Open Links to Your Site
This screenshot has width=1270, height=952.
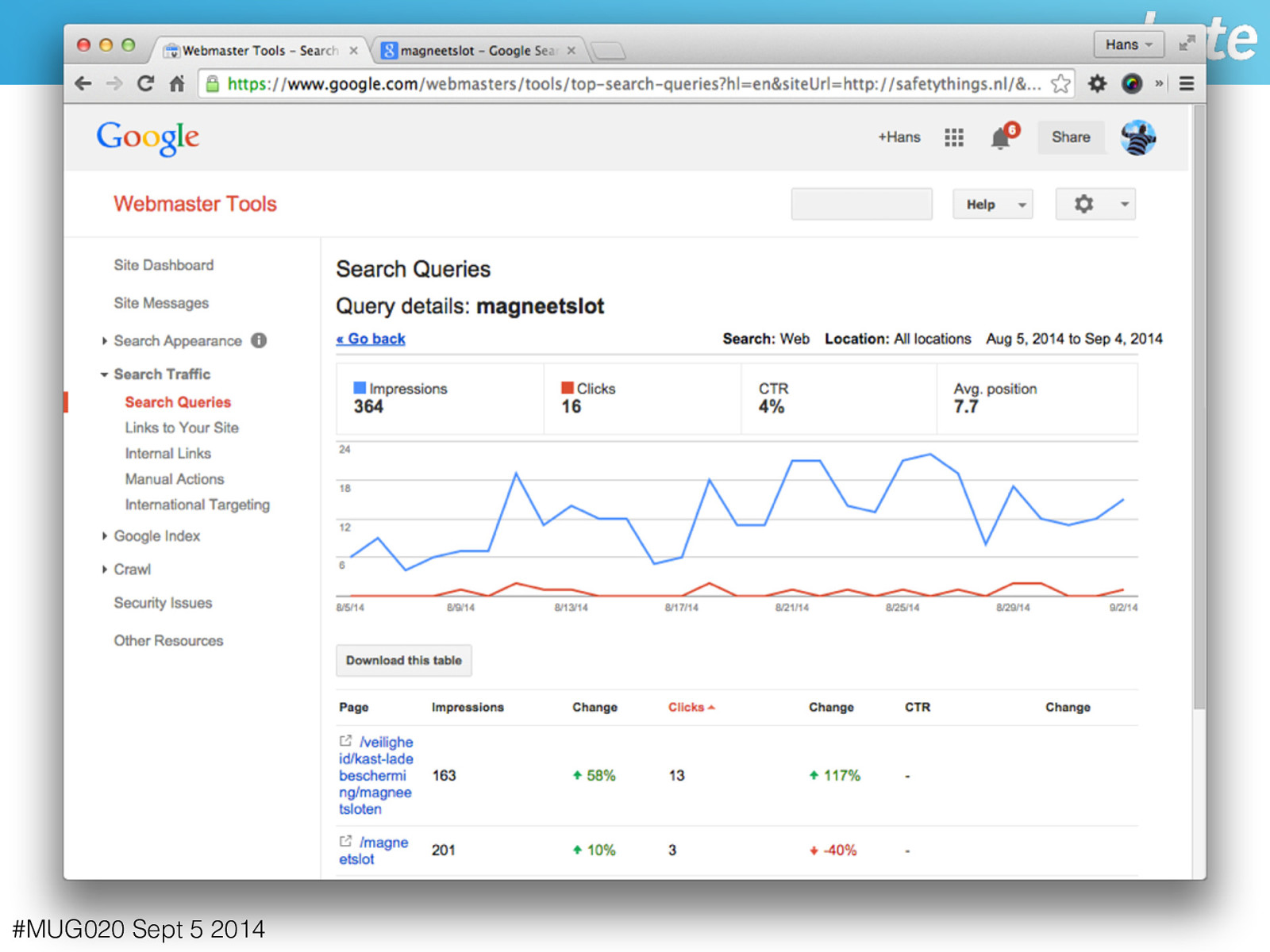(182, 428)
